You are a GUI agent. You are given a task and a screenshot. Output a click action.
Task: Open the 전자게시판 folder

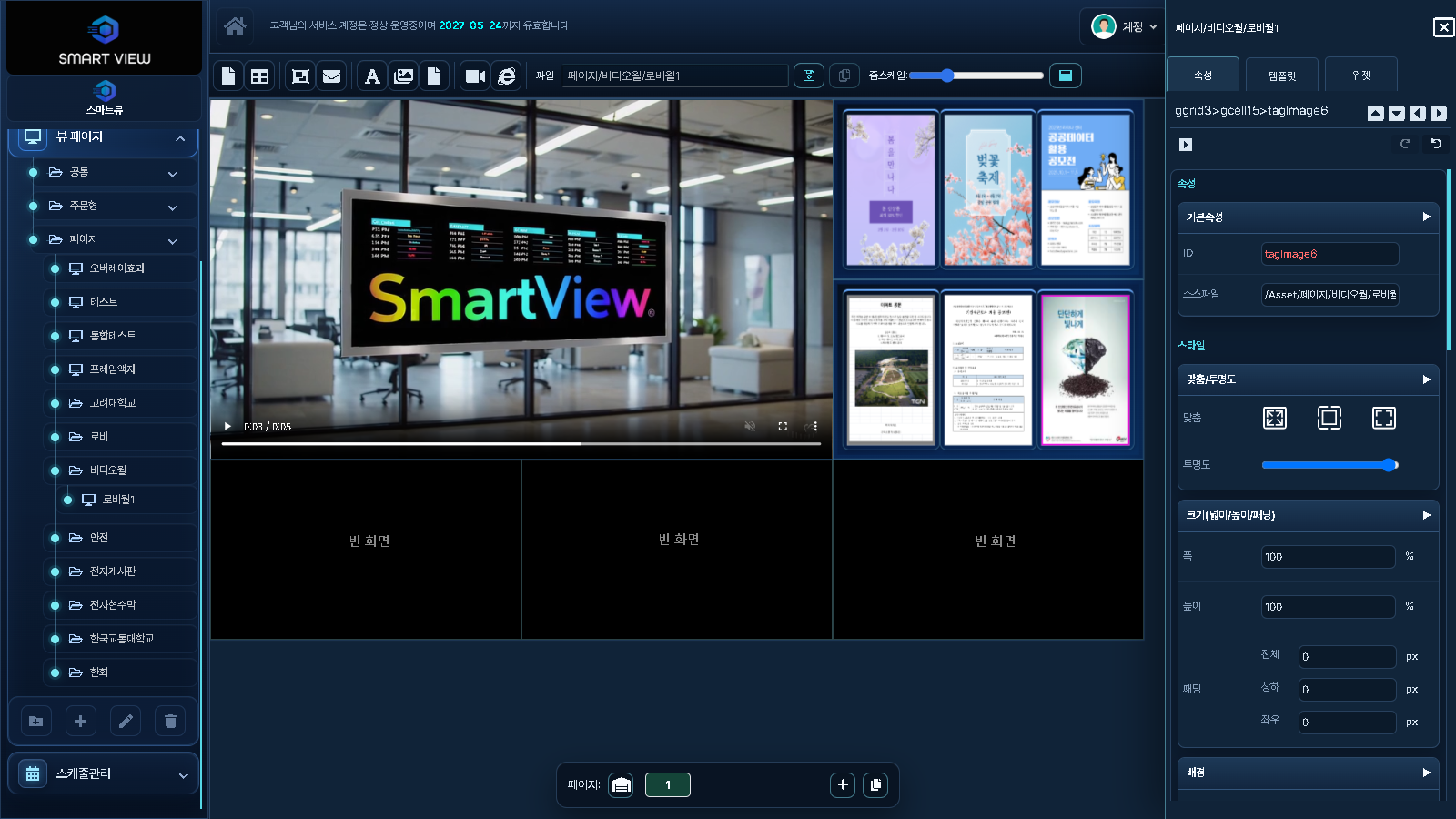tap(122, 571)
